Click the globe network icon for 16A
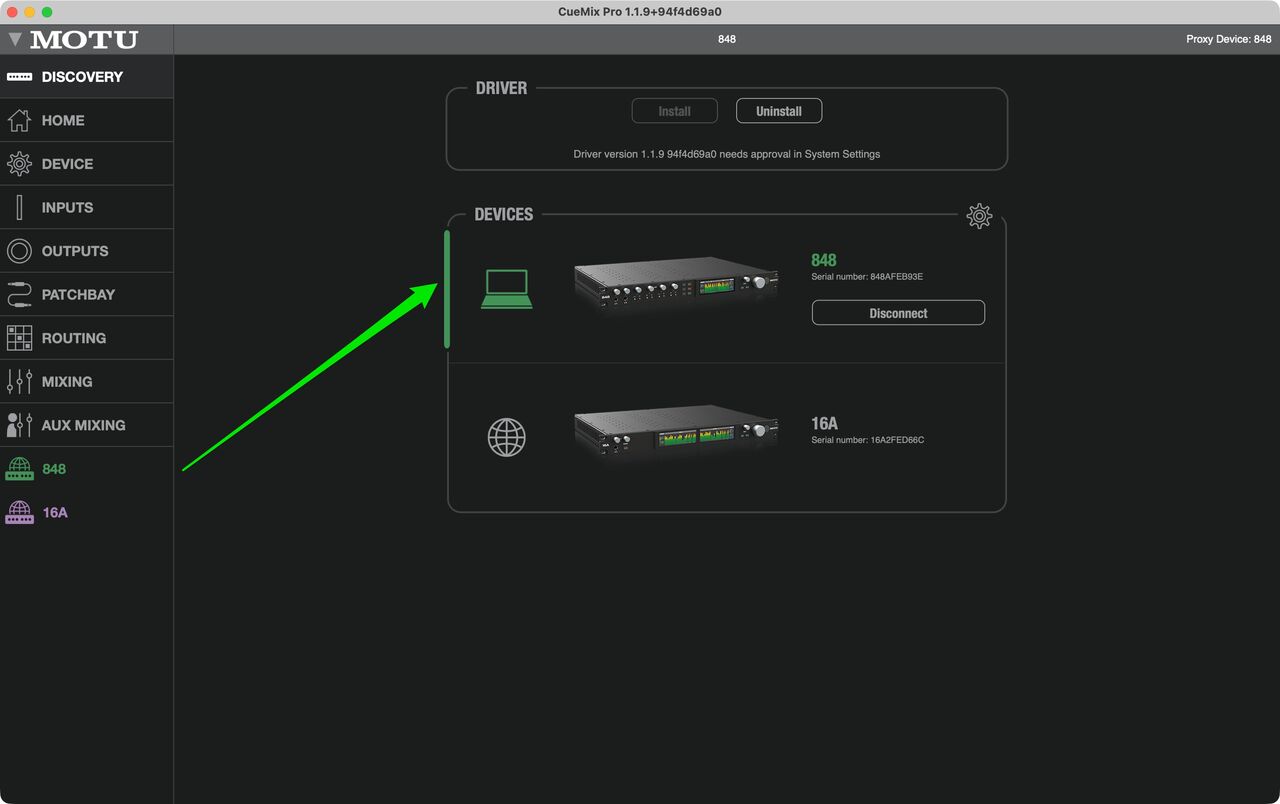The height and width of the screenshot is (804, 1280). (507, 437)
